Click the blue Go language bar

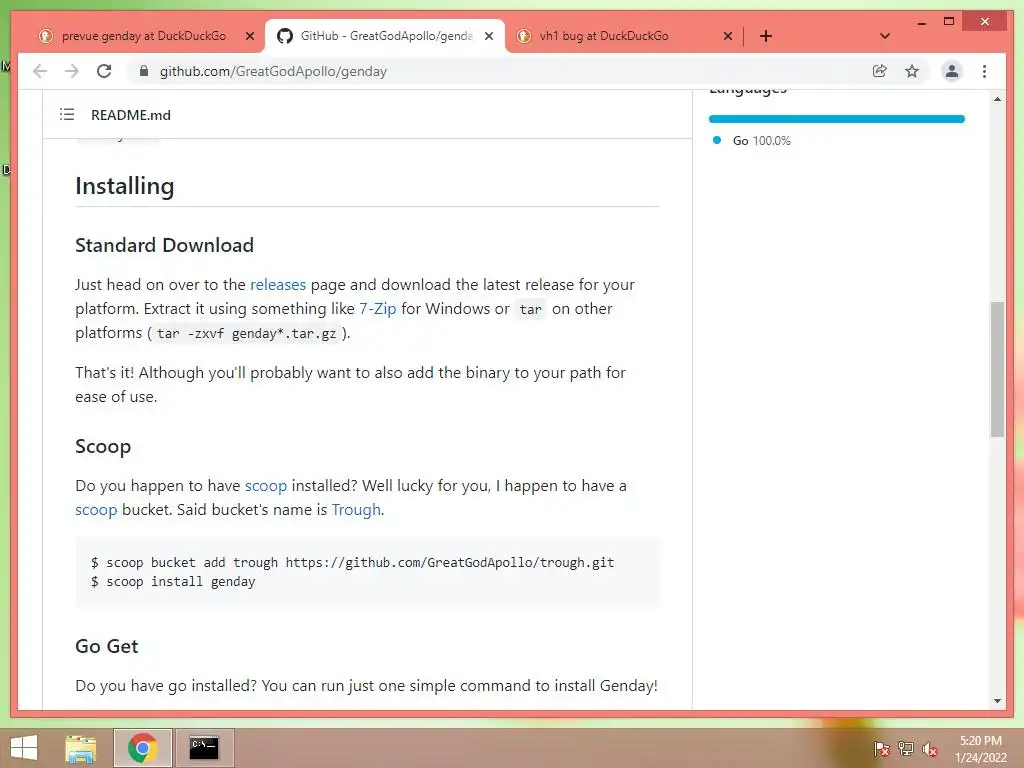[837, 119]
